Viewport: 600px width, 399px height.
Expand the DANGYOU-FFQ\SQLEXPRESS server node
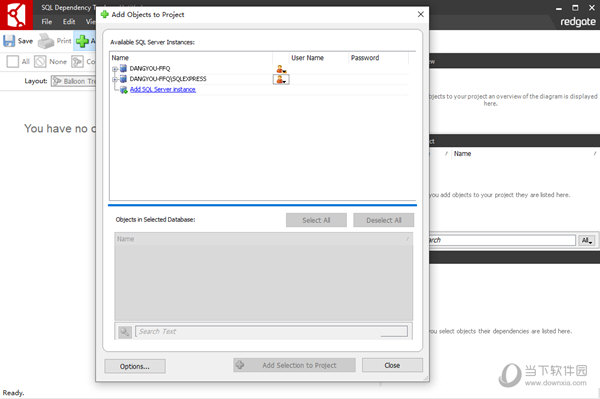pos(114,79)
